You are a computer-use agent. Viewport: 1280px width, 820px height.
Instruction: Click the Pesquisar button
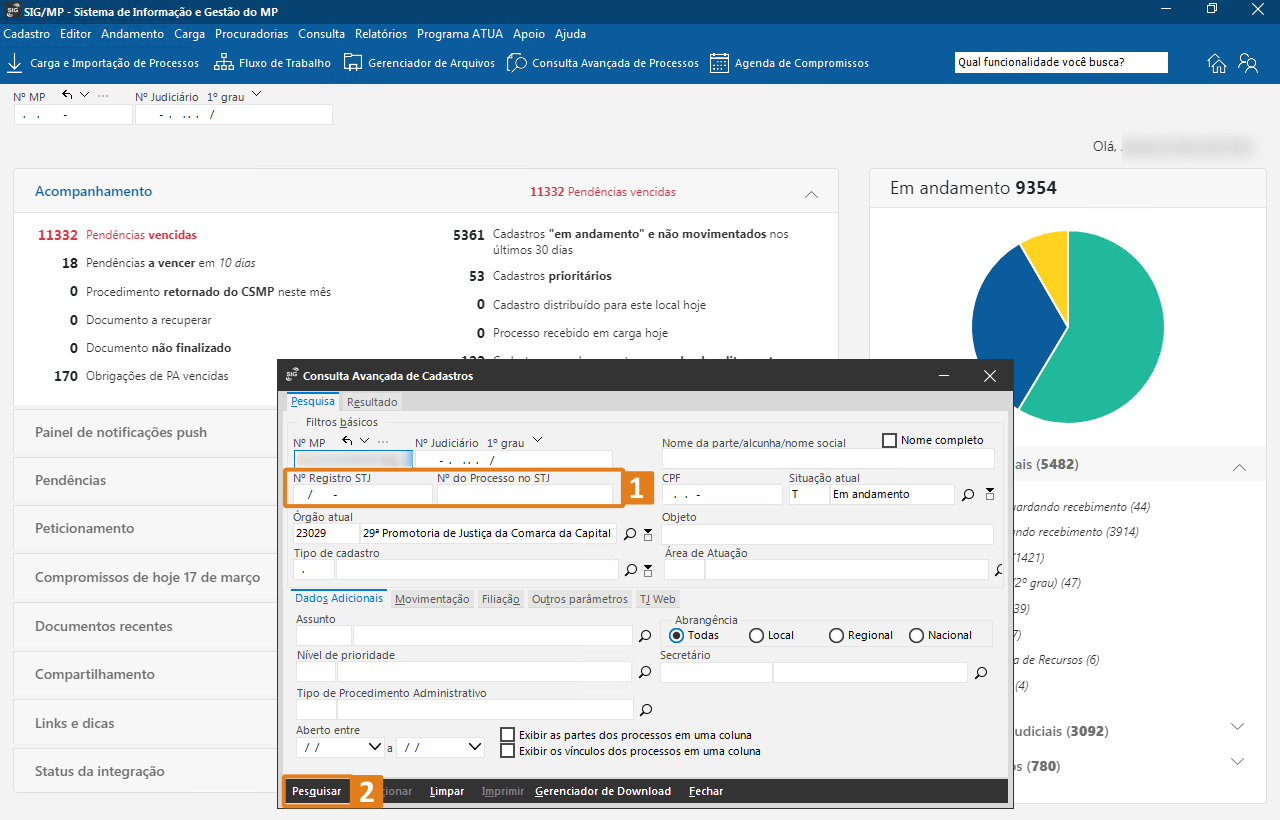(317, 791)
